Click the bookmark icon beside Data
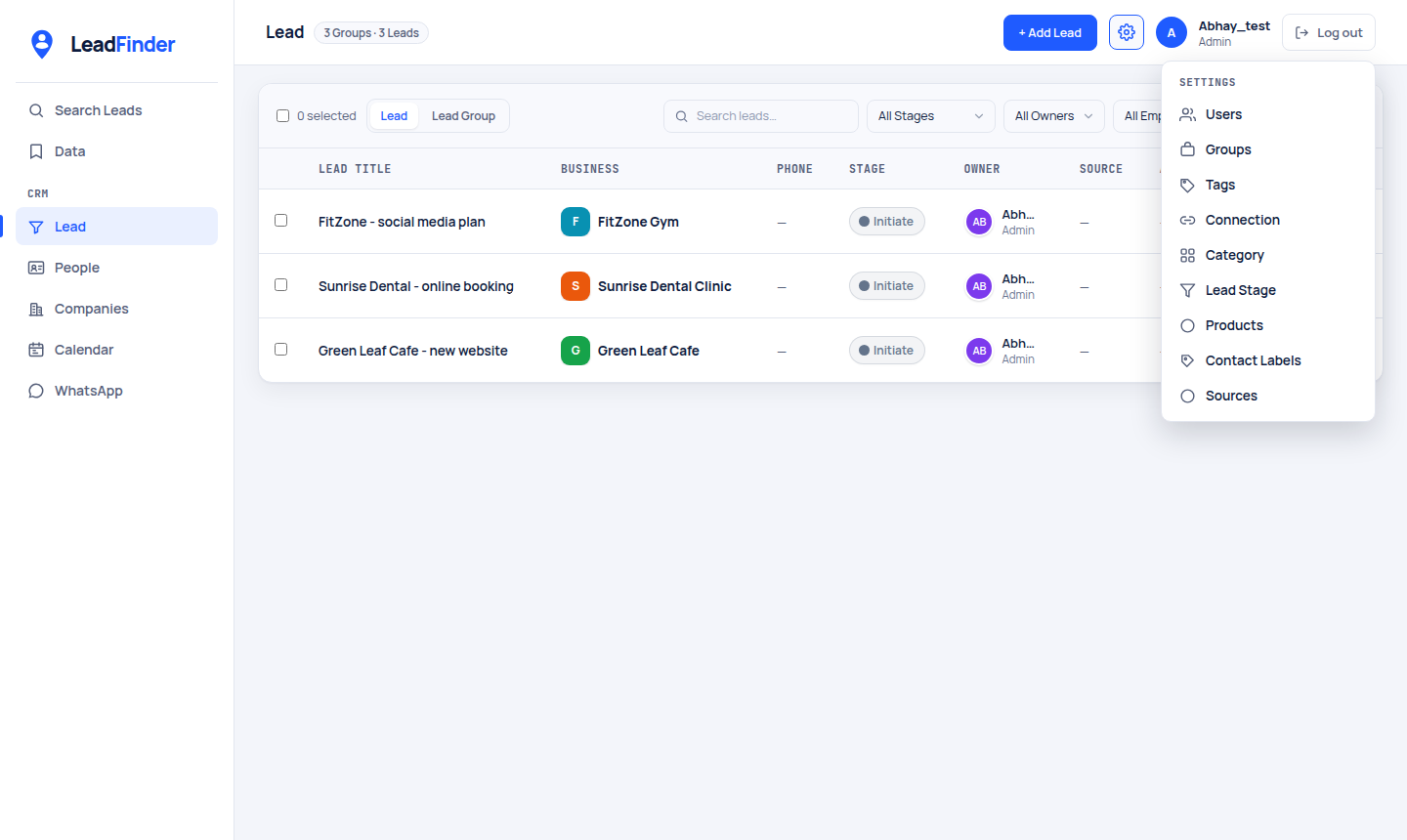This screenshot has width=1407, height=840. pyautogui.click(x=36, y=151)
